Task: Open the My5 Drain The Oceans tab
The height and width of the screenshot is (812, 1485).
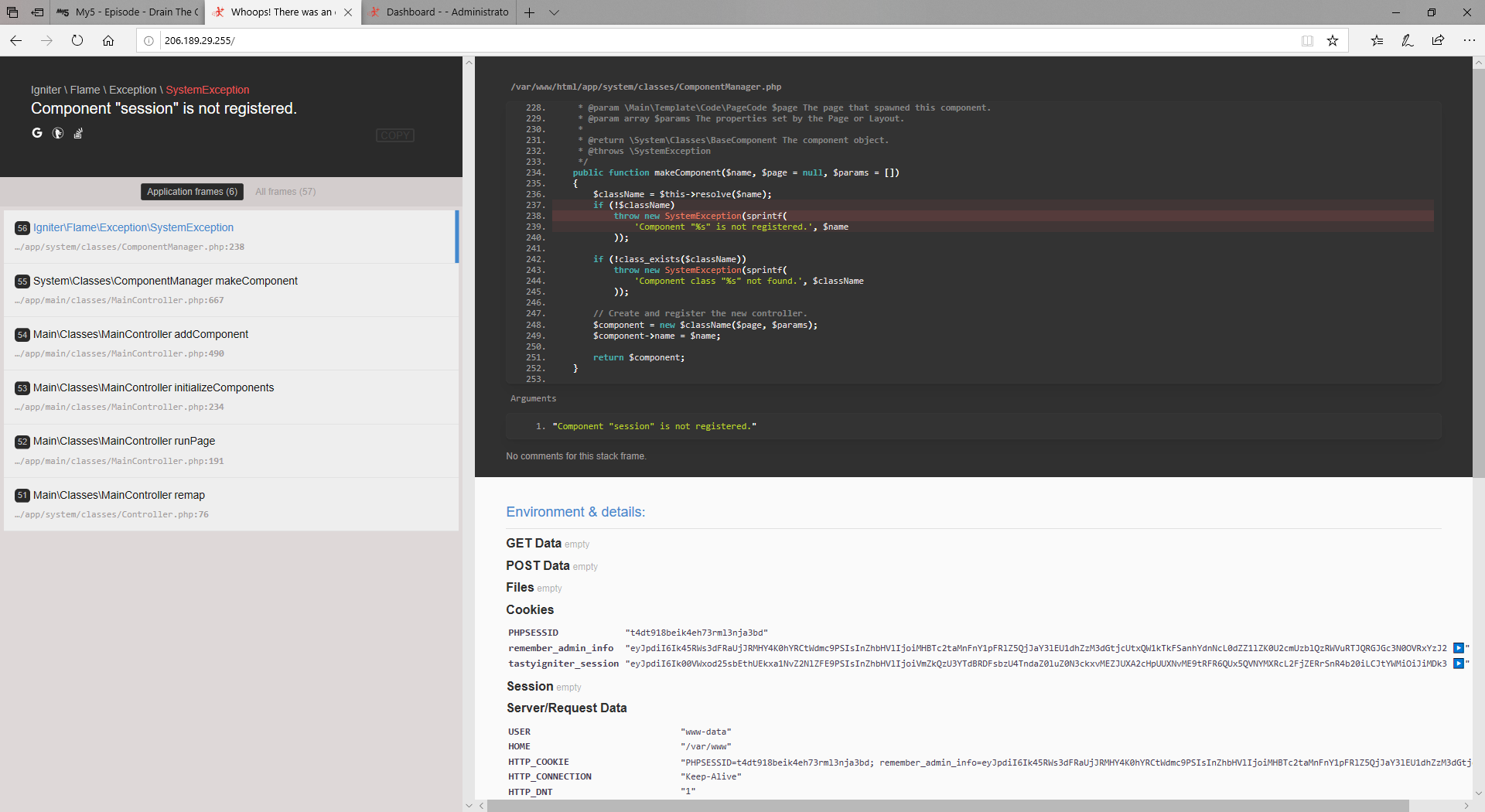Action: point(126,12)
